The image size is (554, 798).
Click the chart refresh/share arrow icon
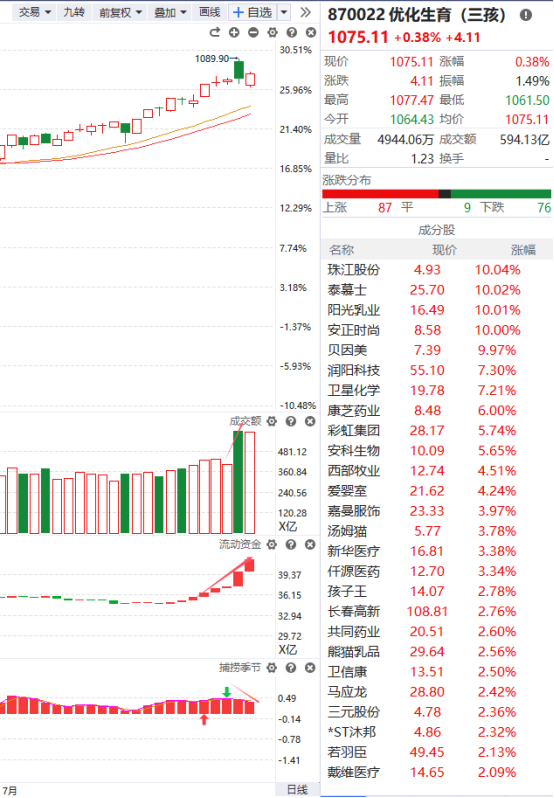(x=215, y=33)
